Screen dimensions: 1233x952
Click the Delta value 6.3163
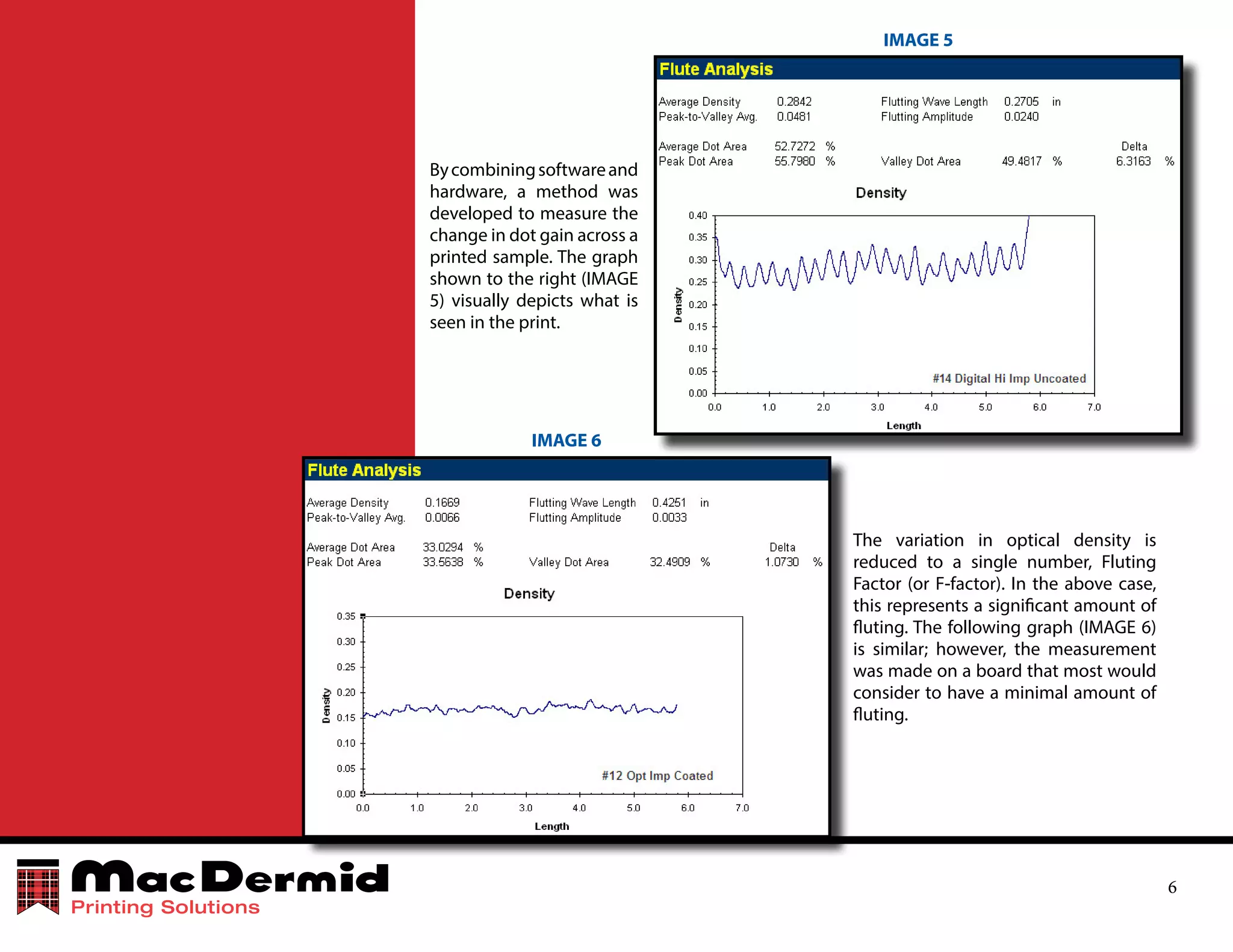click(1133, 161)
